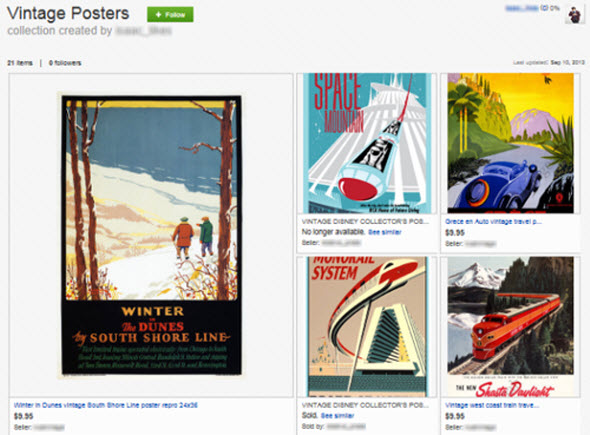Click See similar under Monorail System poster
Image resolution: width=590 pixels, height=435 pixels.
[x=338, y=416]
